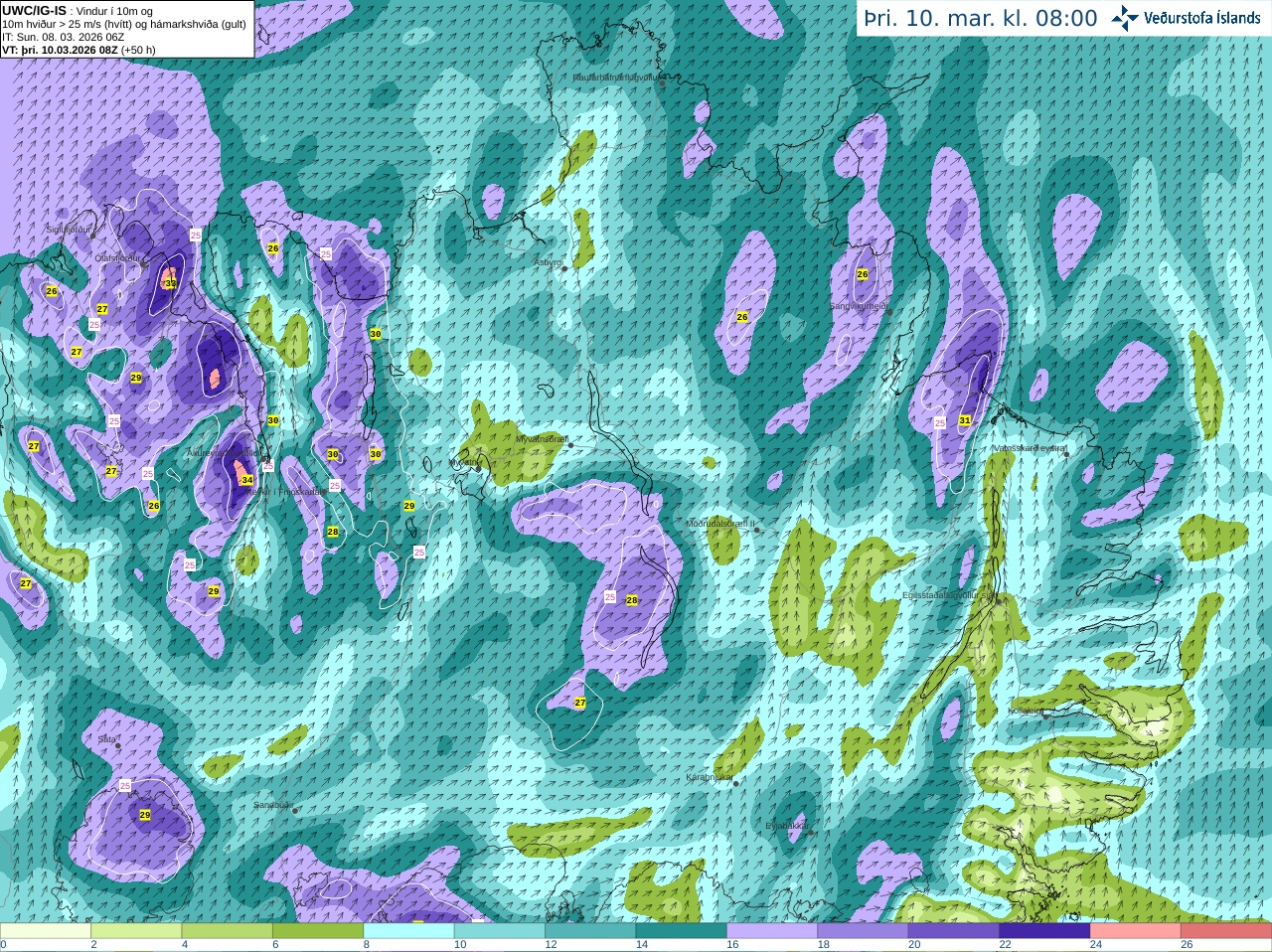The image size is (1272, 952).
Task: Click the Ólafsfjörður station label
Action: click(x=116, y=258)
